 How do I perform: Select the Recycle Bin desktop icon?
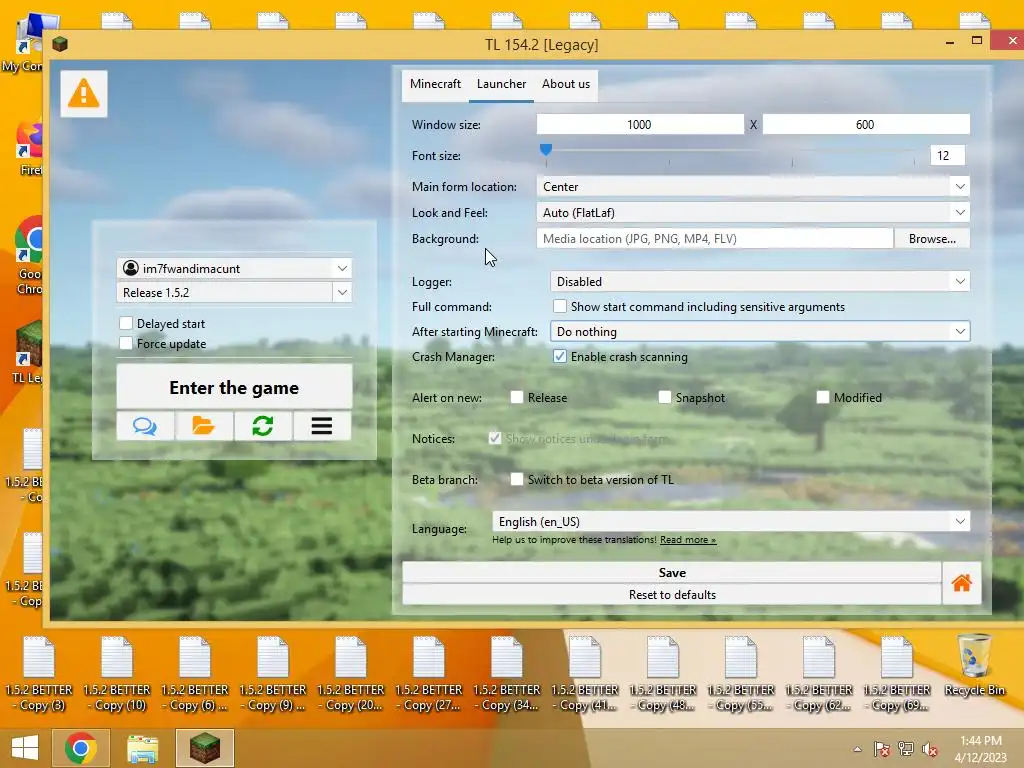pos(974,665)
